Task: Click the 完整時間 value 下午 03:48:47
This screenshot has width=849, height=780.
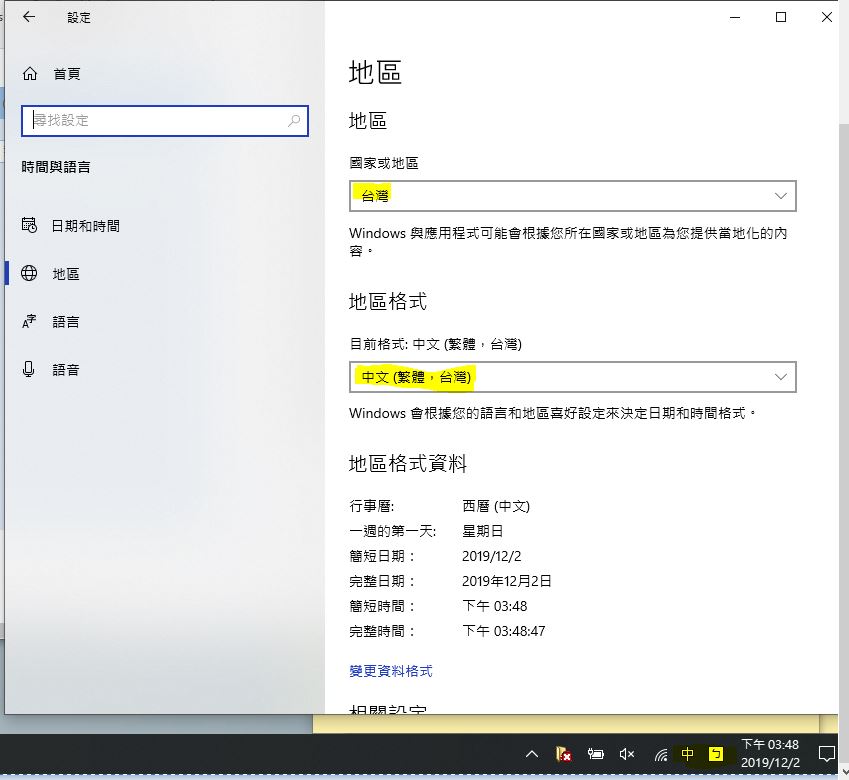Action: 504,631
